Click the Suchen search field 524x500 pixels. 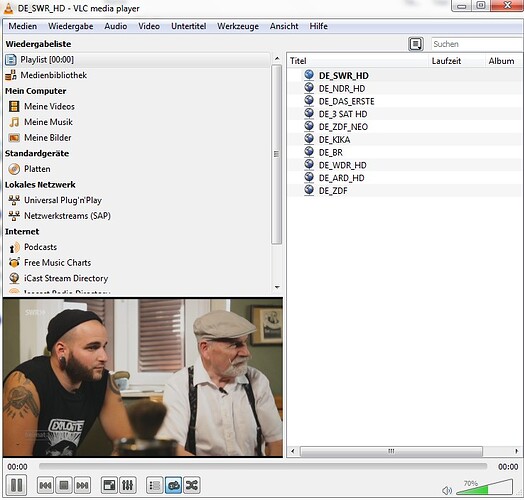pyautogui.click(x=477, y=44)
